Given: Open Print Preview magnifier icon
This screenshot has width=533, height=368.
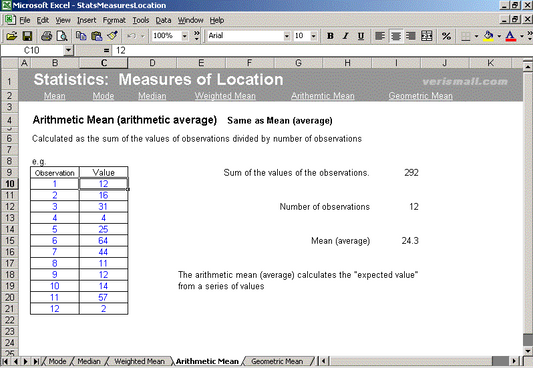Looking at the screenshot, I should 62,36.
